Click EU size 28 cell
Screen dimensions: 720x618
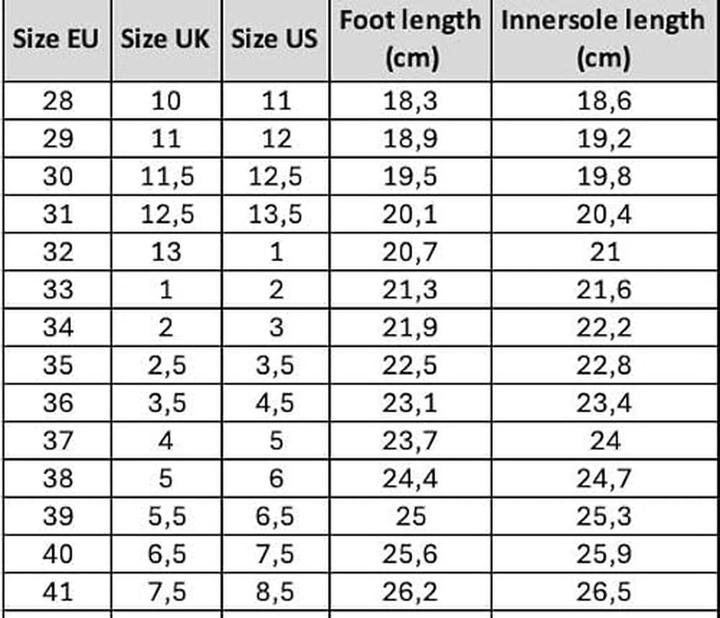click(x=58, y=102)
